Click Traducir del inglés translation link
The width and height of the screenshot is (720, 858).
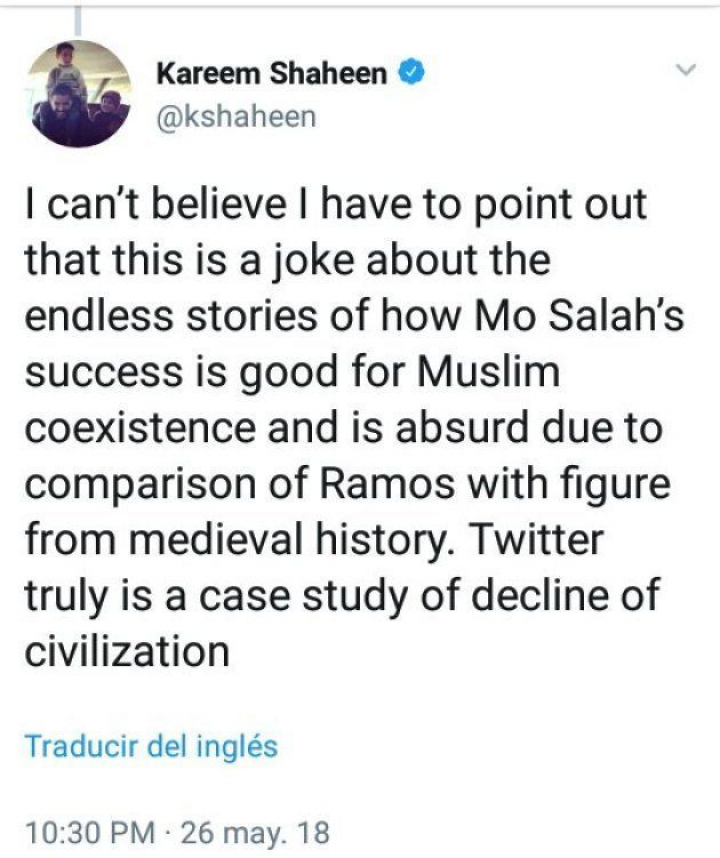(x=150, y=746)
